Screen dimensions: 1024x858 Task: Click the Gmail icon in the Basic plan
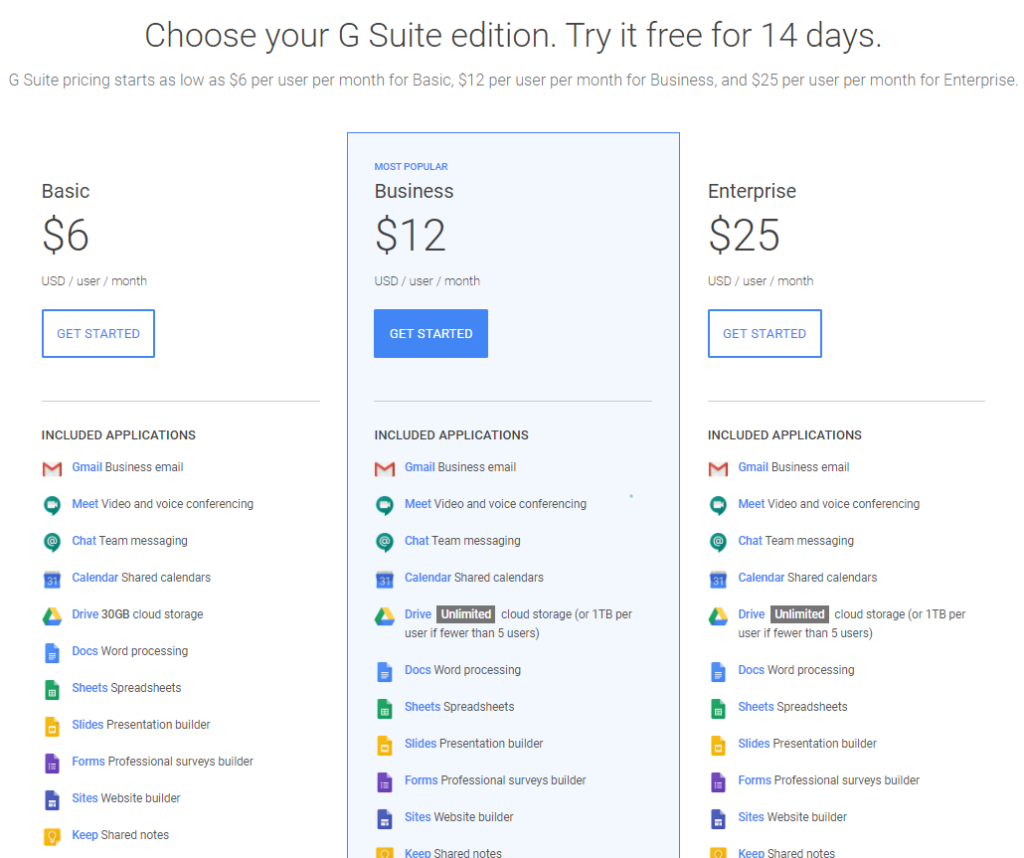[52, 468]
